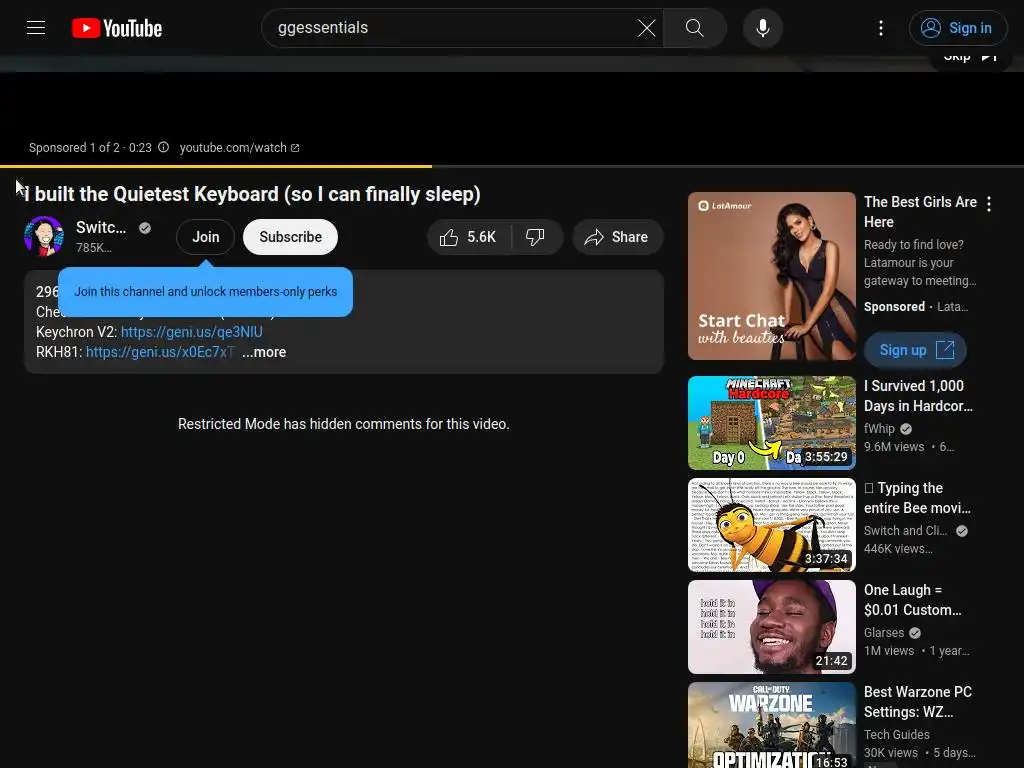Seek on the yellow ad progress bar
The image size is (1024, 768).
[512, 167]
